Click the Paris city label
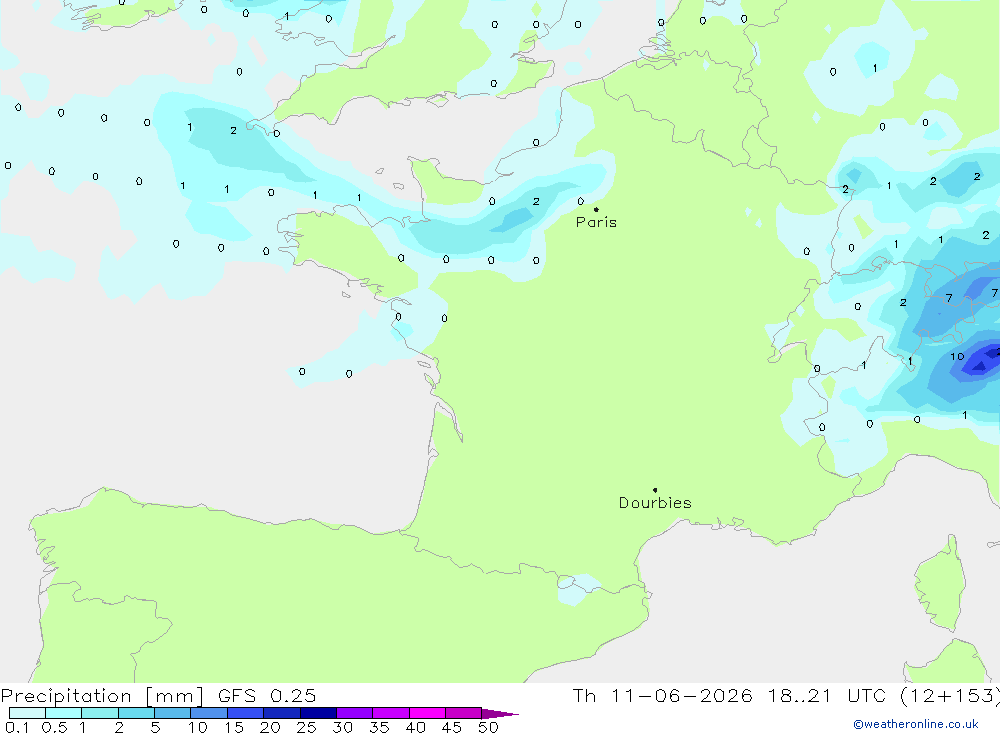 pyautogui.click(x=596, y=222)
